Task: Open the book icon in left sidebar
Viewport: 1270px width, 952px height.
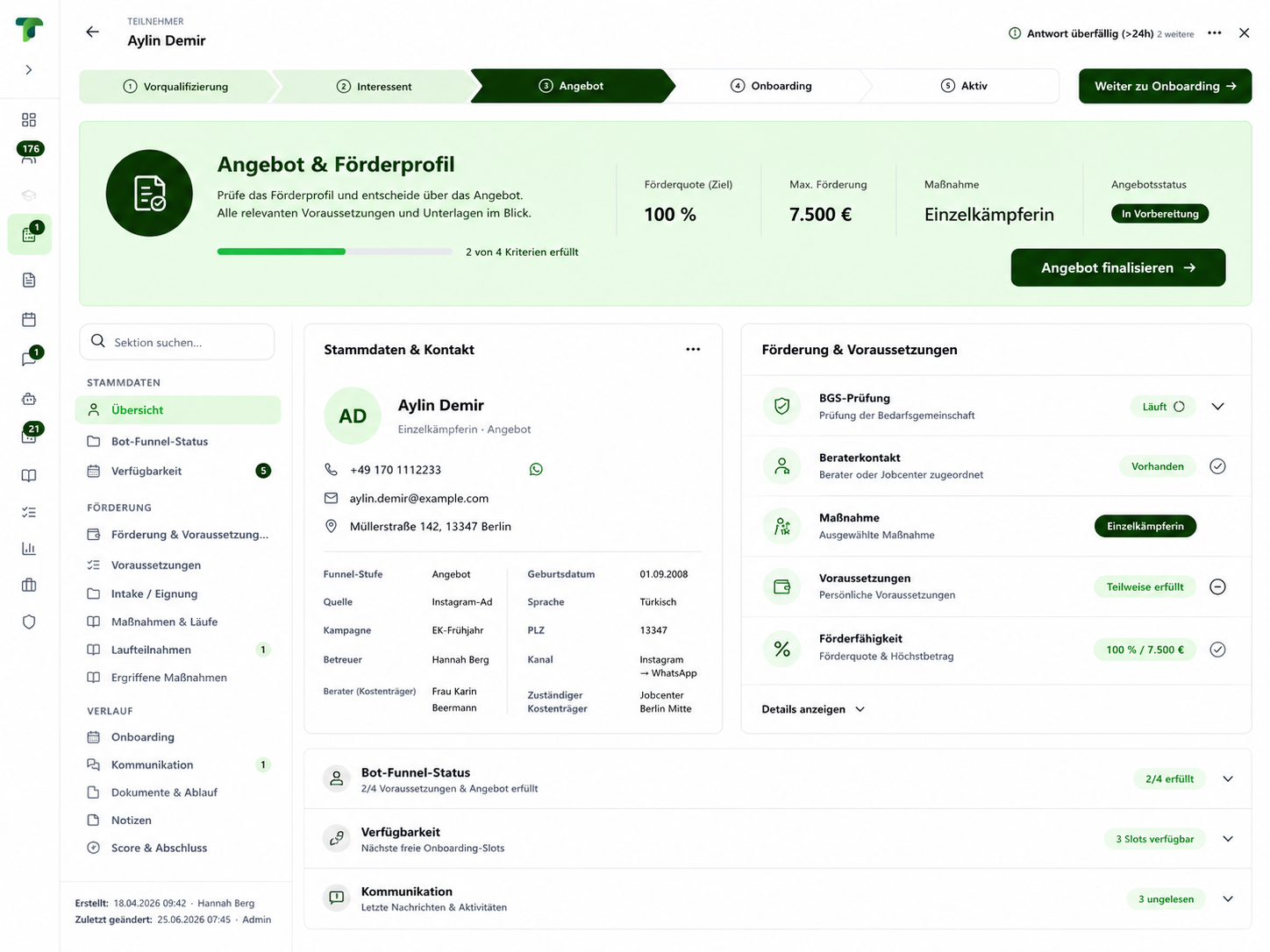Action: (29, 475)
